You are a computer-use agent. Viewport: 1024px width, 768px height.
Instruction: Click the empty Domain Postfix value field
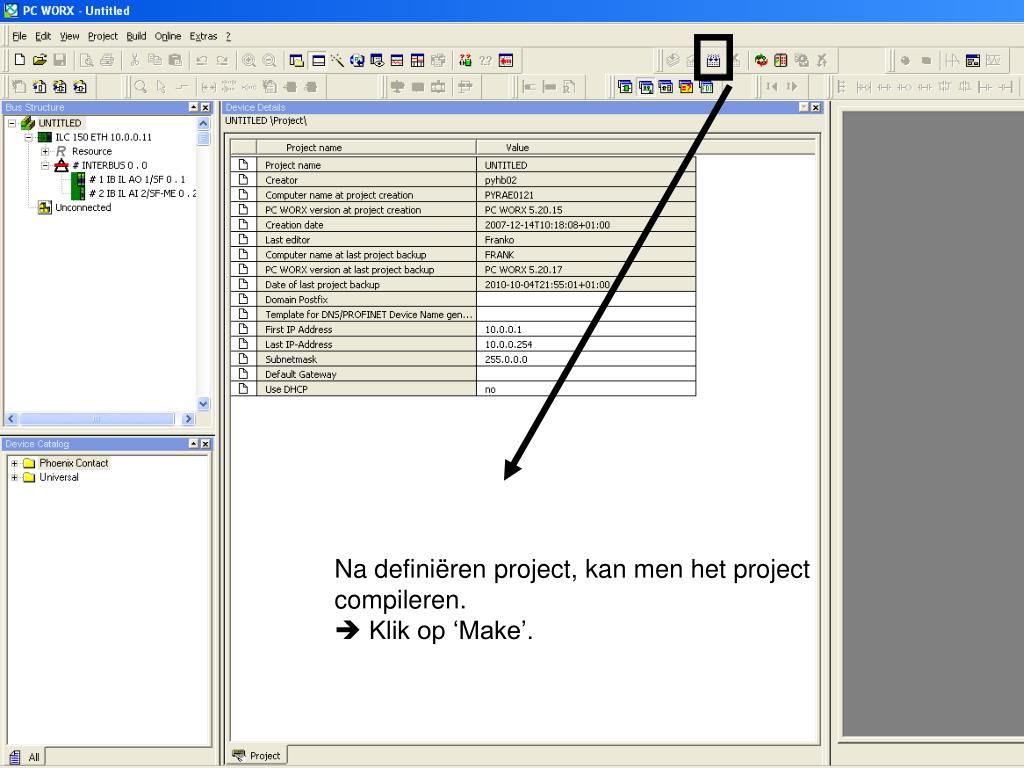586,299
